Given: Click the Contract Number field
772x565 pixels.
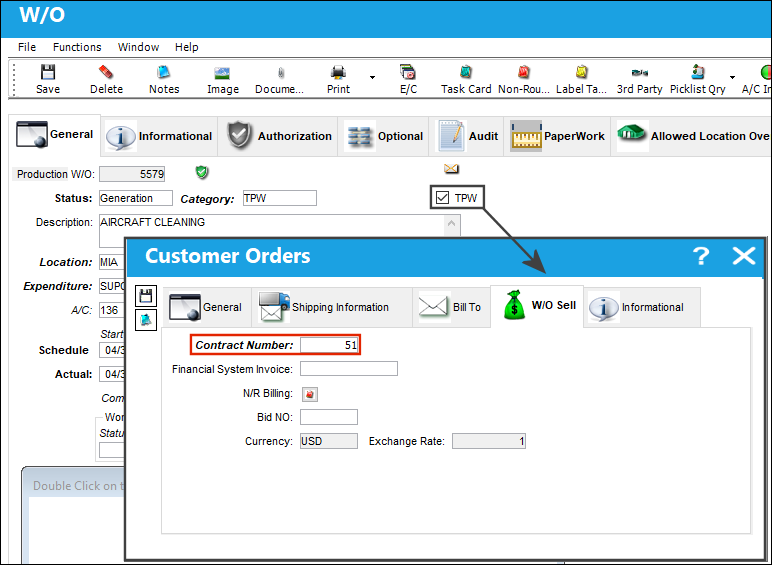Looking at the screenshot, I should click(x=329, y=345).
